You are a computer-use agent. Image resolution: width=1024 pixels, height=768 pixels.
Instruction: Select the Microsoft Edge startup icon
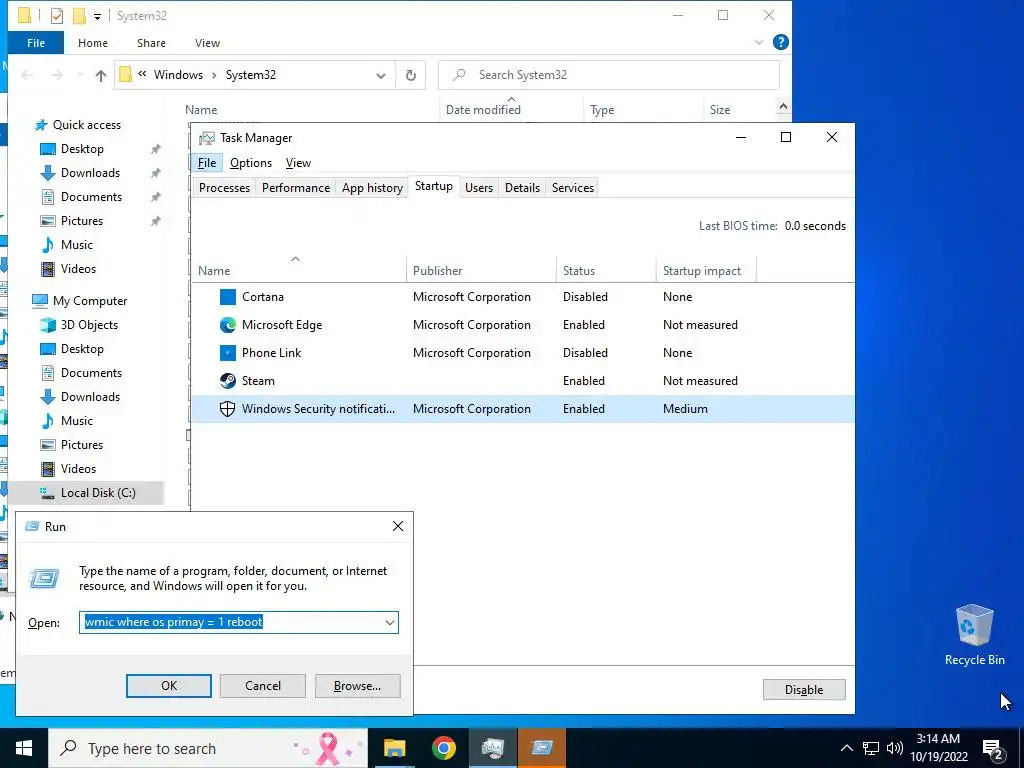[x=227, y=325]
